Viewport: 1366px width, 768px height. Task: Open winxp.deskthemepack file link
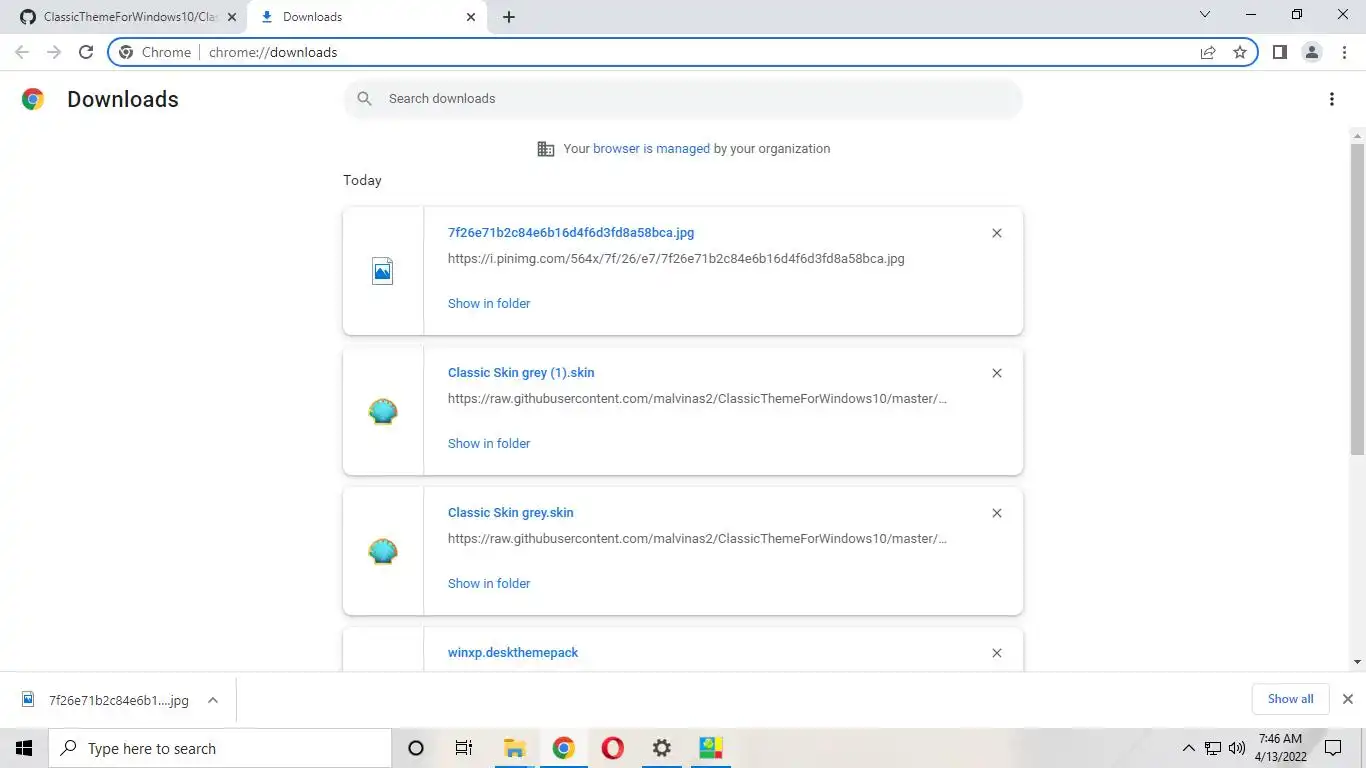[x=513, y=652]
